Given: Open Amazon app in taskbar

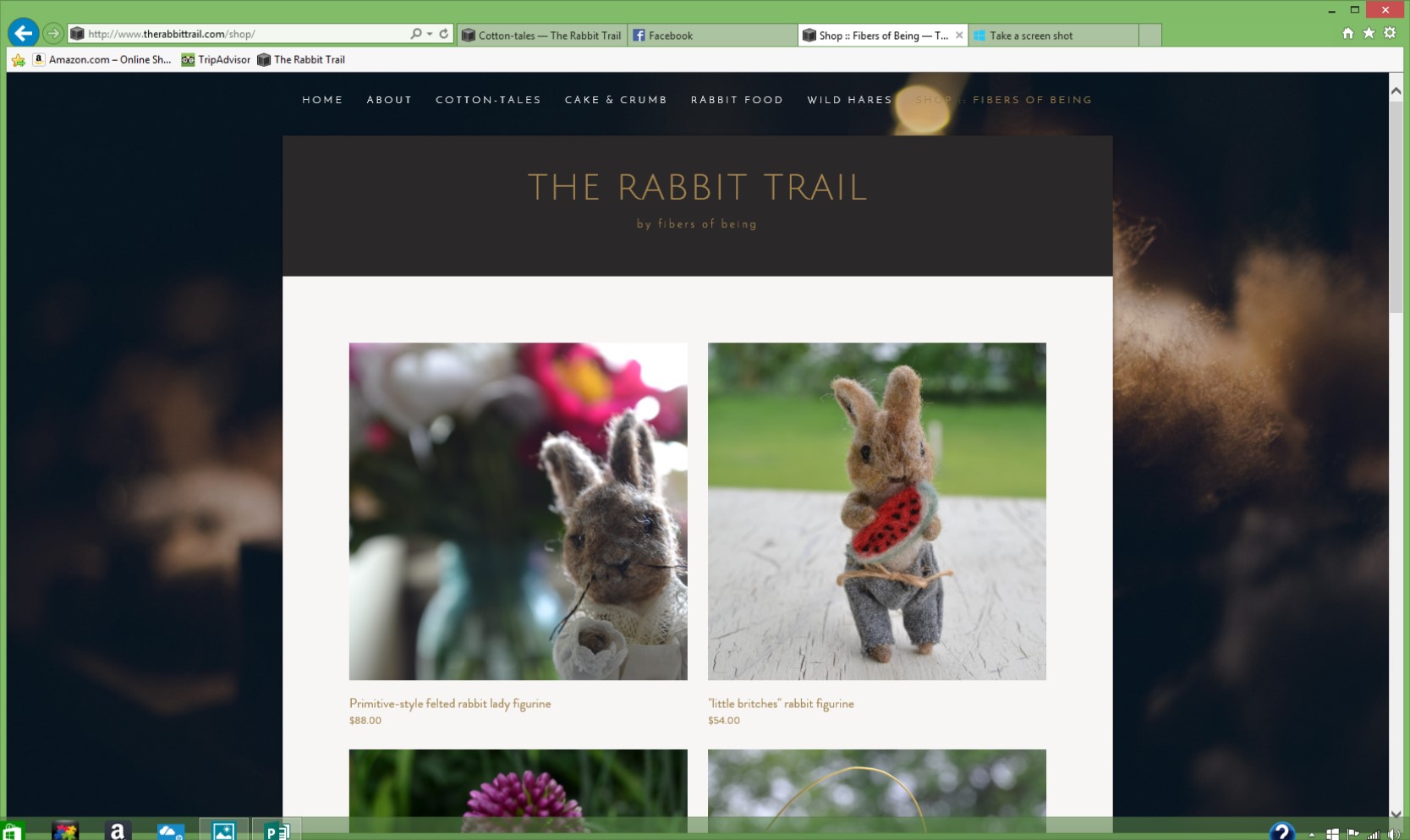Looking at the screenshot, I should tap(118, 832).
